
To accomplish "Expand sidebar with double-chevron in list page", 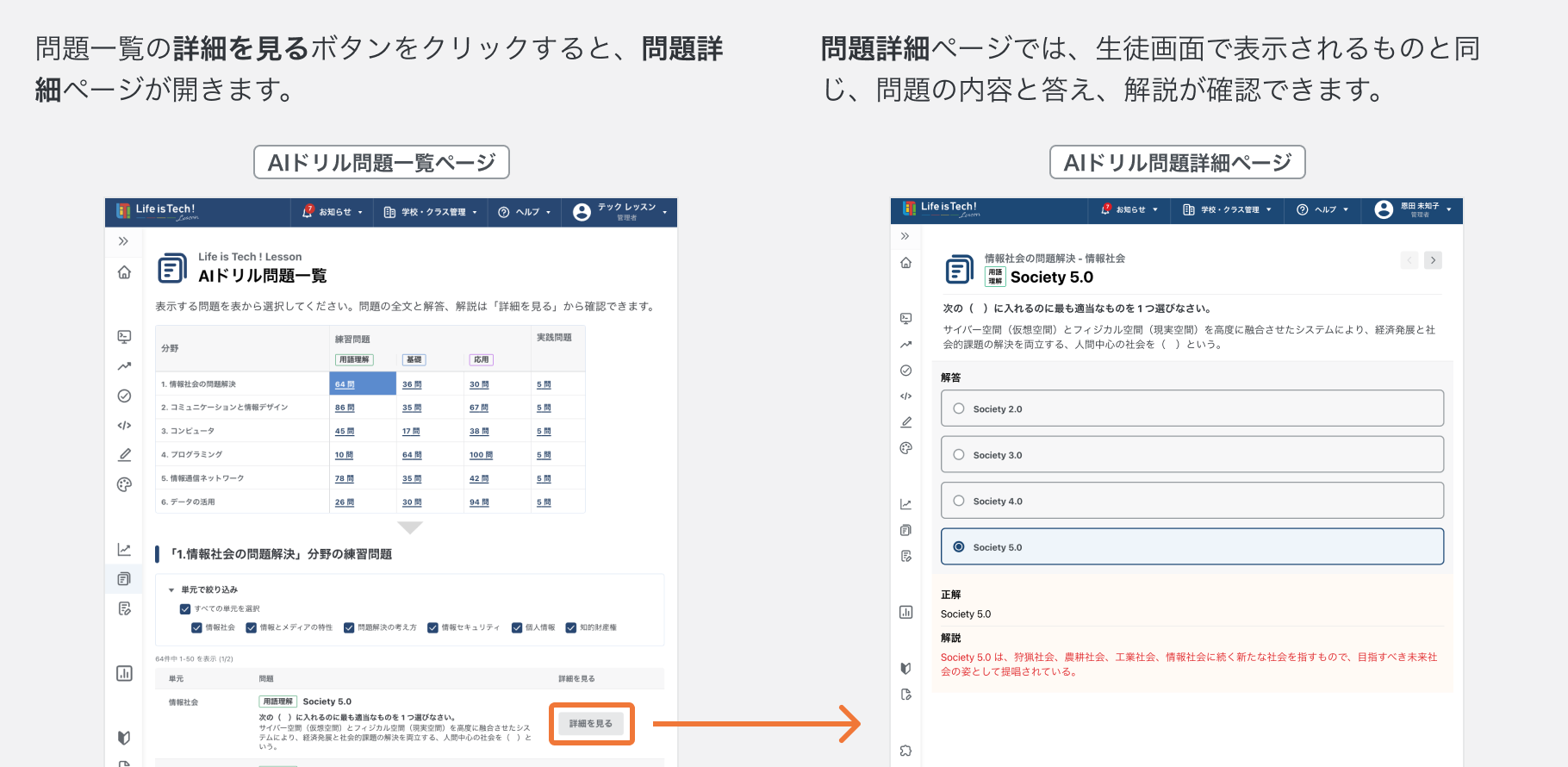I will 123,241.
